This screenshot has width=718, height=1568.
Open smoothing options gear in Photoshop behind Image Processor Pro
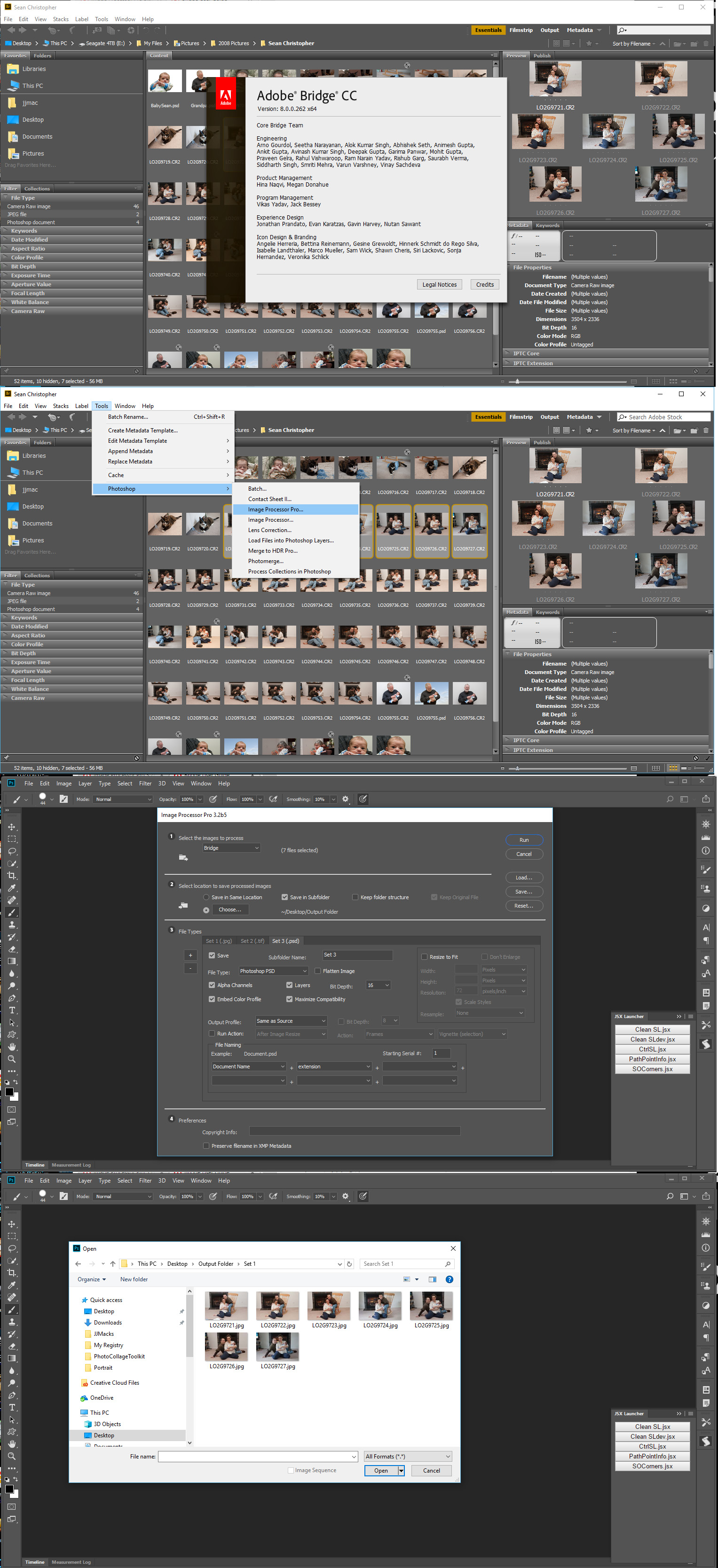[x=345, y=799]
